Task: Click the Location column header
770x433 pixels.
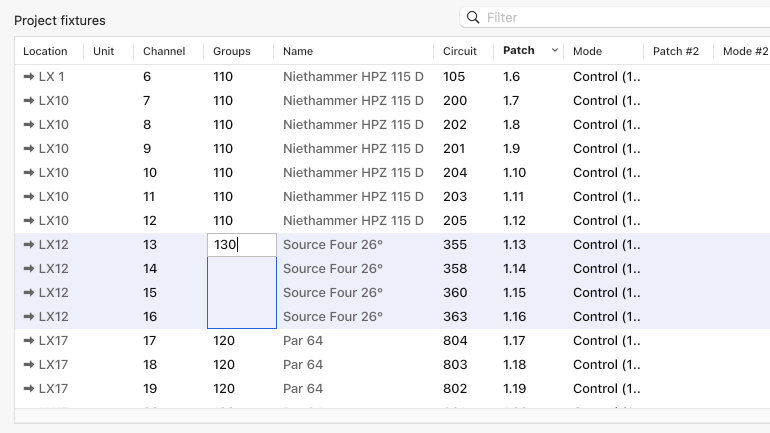Action: [x=45, y=51]
